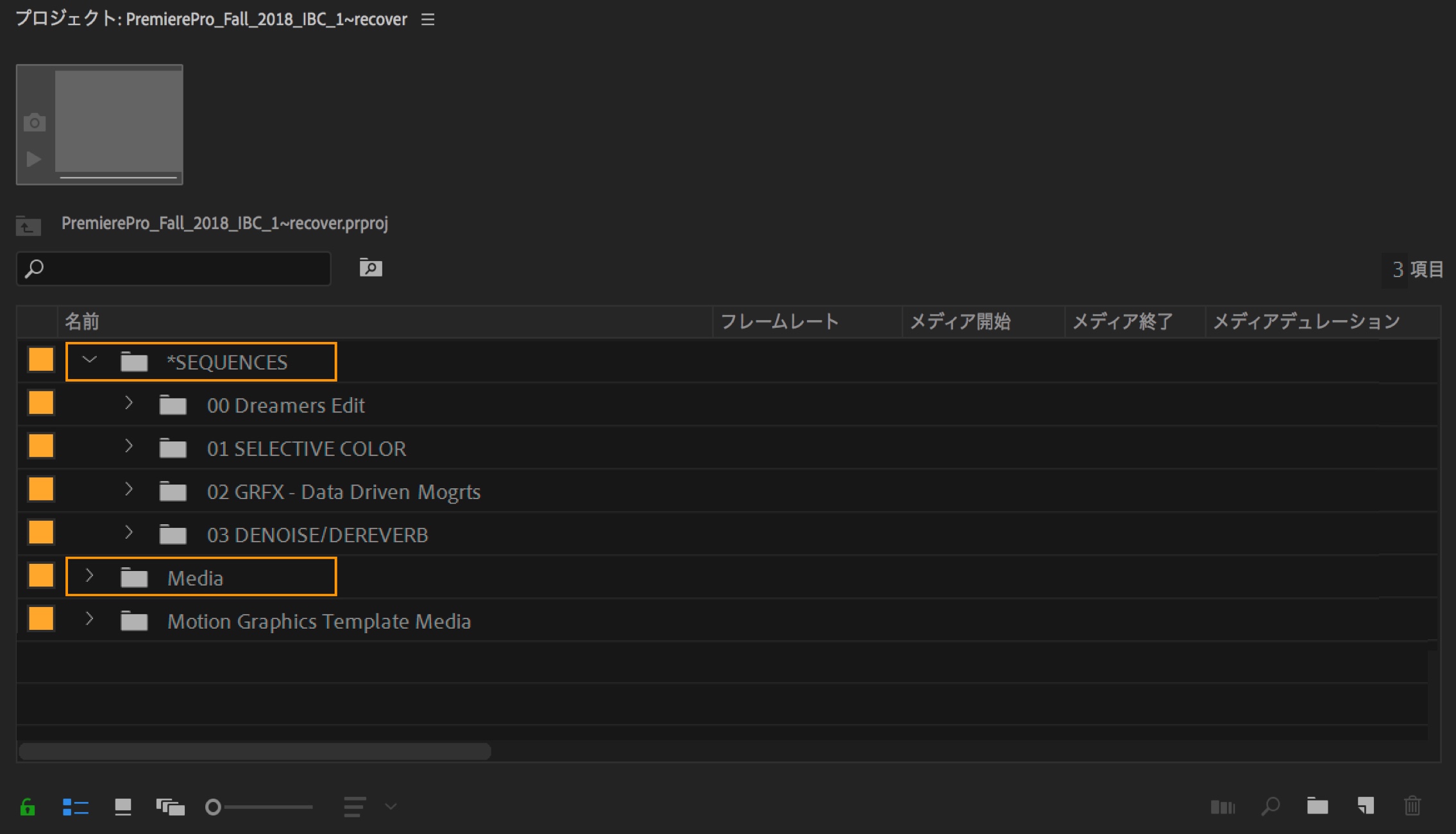Click the 3 項目 item count
Image resolution: width=1456 pixels, height=834 pixels.
1418,269
